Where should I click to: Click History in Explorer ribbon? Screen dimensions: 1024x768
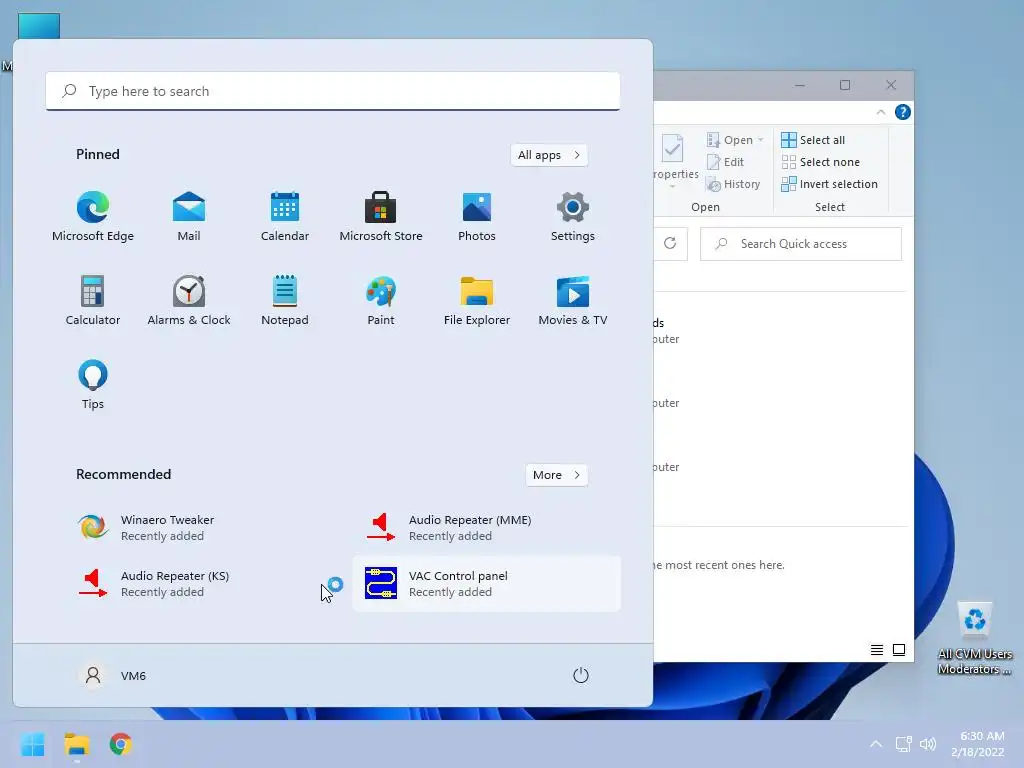[733, 184]
